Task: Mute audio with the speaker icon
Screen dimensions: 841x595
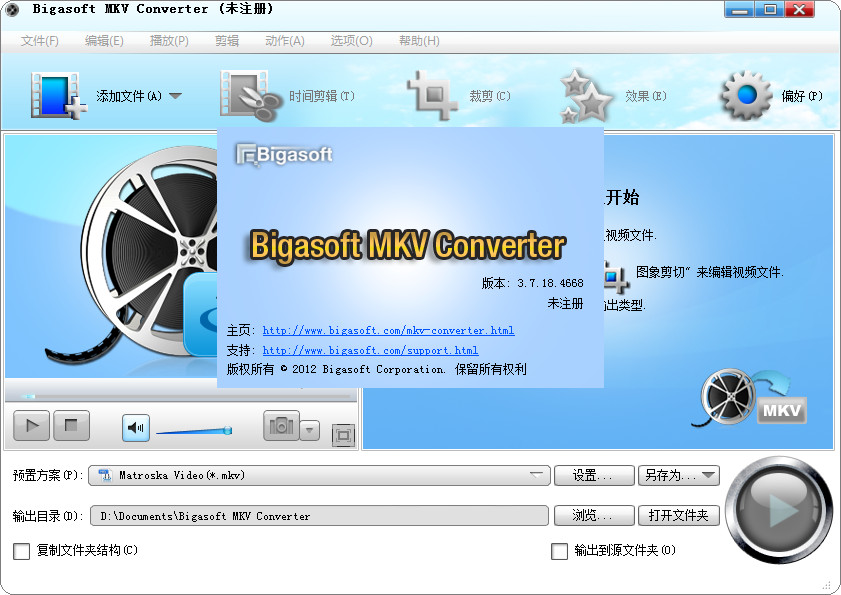Action: point(136,428)
